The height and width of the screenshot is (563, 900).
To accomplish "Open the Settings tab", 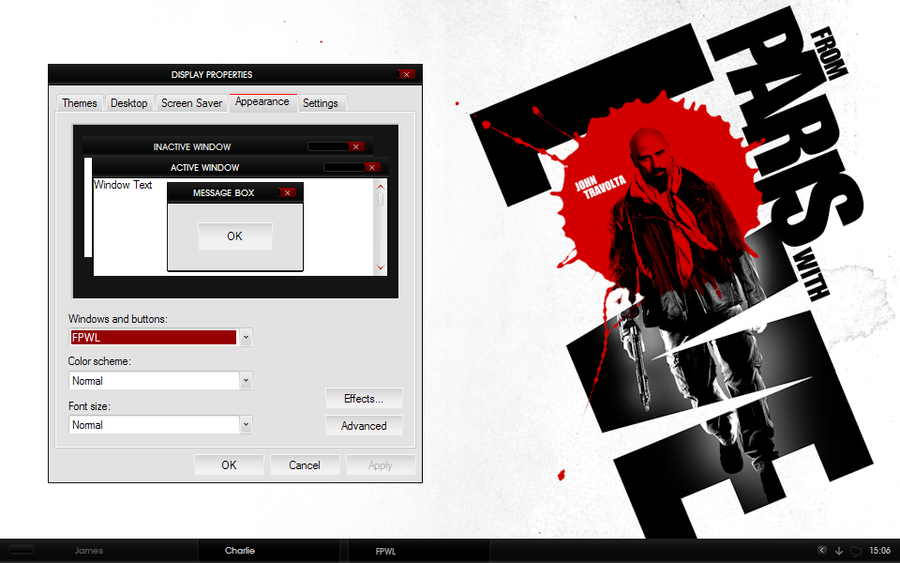I will (321, 103).
